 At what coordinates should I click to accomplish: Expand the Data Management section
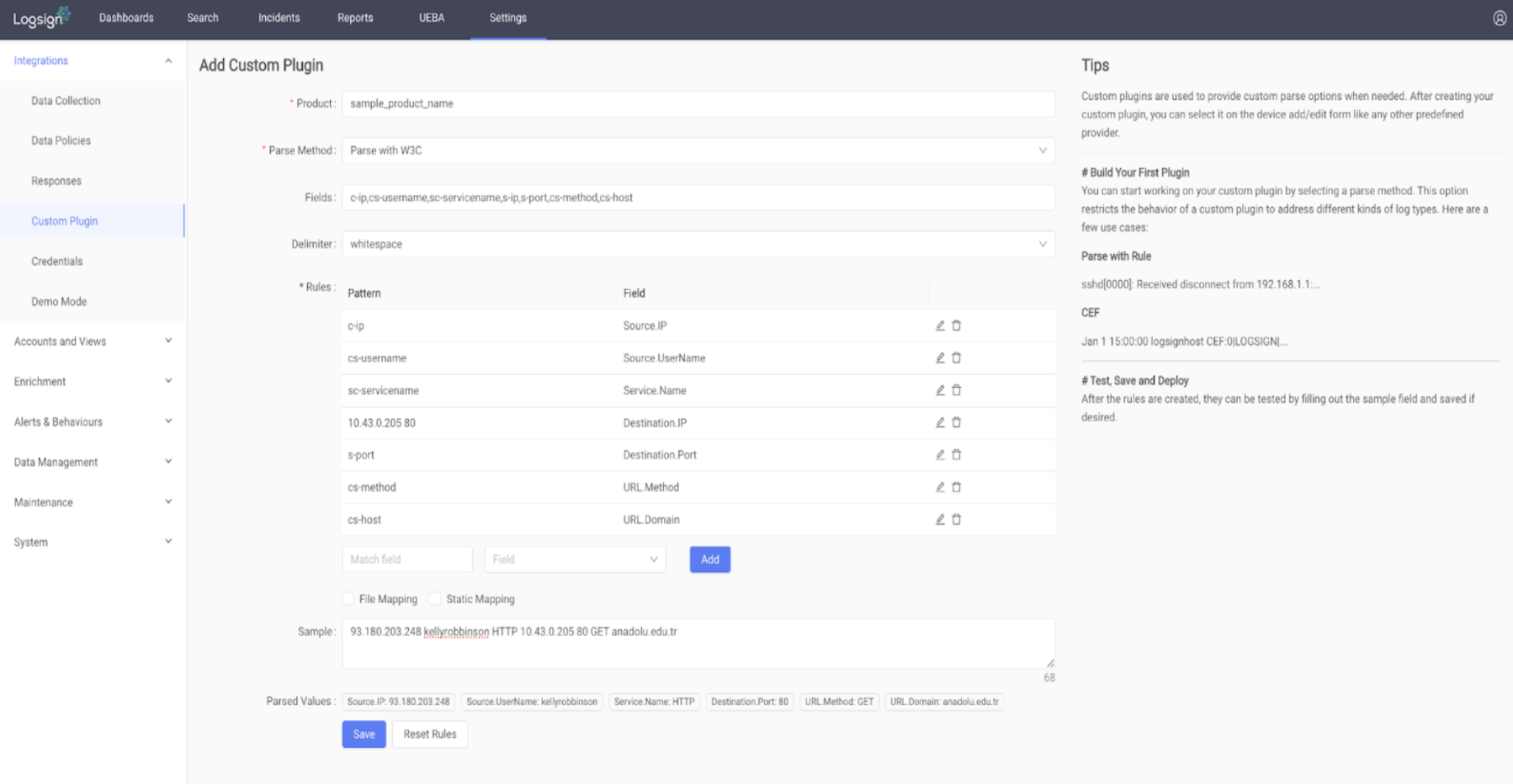tap(93, 462)
